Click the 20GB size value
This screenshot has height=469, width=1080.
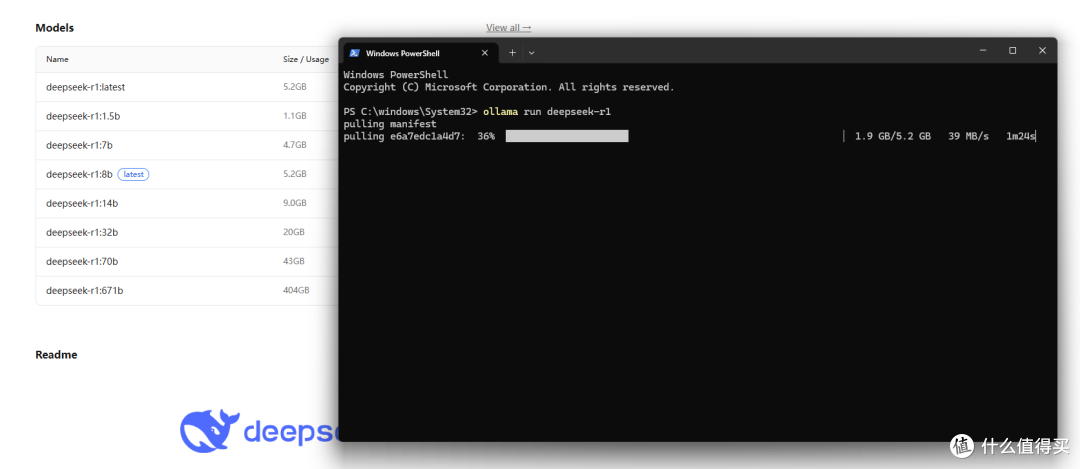[x=294, y=233]
